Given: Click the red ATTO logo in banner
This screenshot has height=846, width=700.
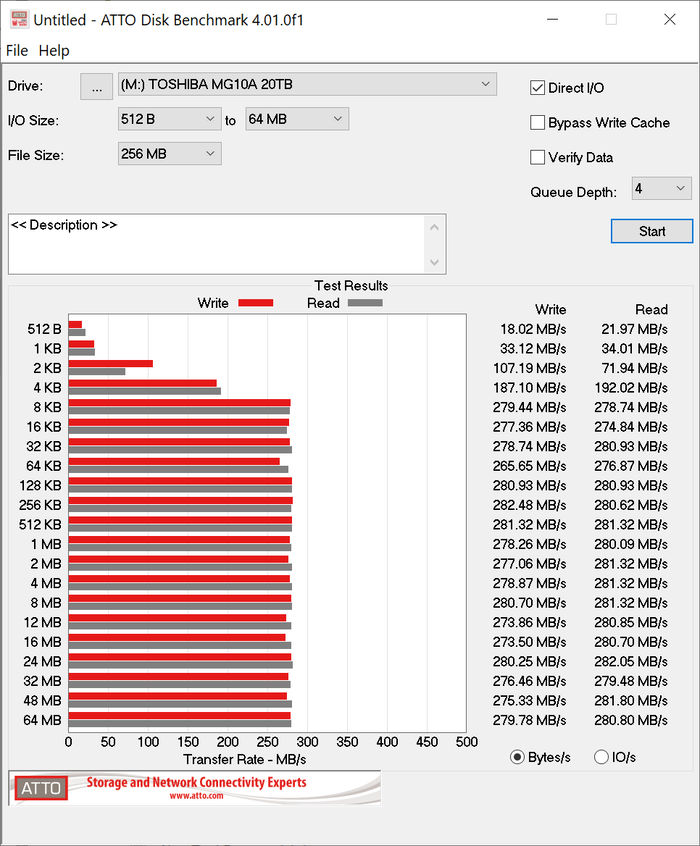Looking at the screenshot, I should (x=41, y=788).
